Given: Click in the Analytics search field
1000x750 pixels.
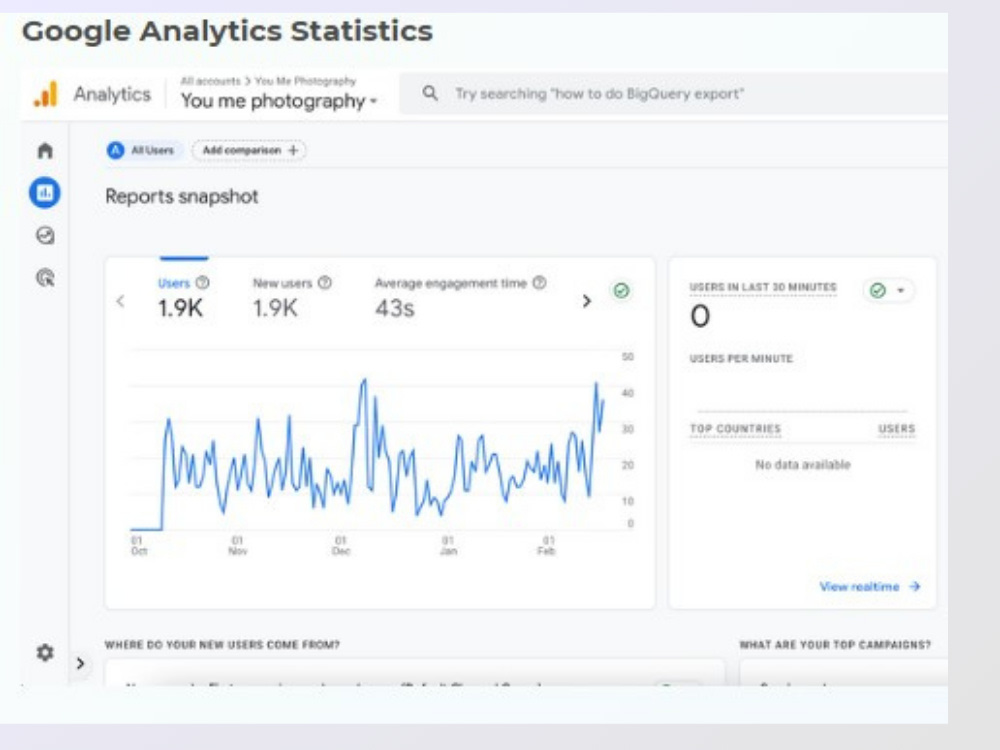Looking at the screenshot, I should pyautogui.click(x=673, y=94).
